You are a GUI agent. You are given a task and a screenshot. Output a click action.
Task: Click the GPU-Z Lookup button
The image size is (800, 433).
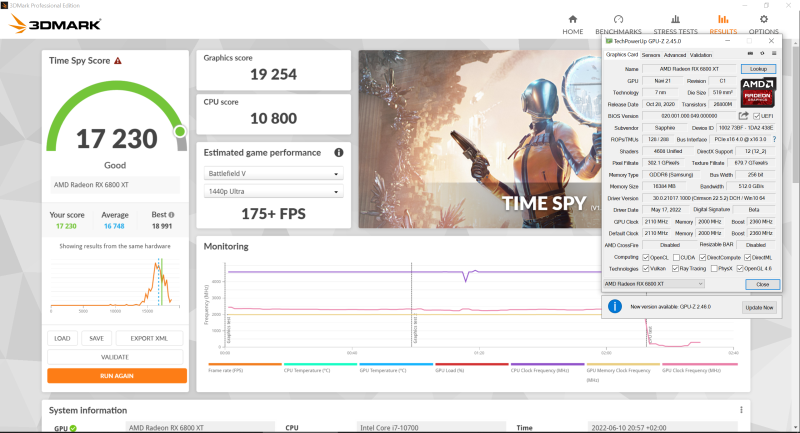pos(758,68)
